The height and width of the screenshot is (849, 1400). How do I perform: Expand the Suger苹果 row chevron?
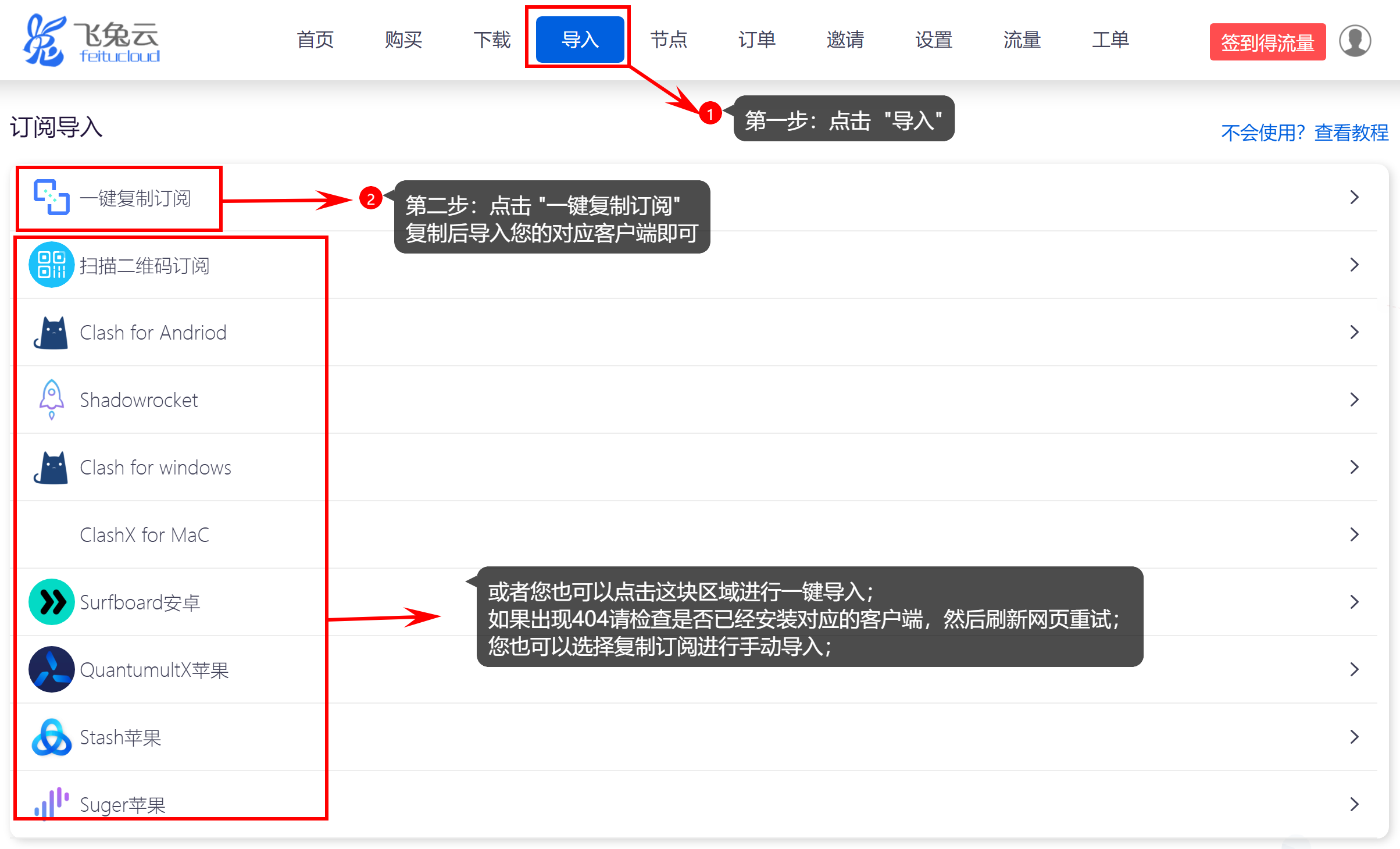[1355, 804]
